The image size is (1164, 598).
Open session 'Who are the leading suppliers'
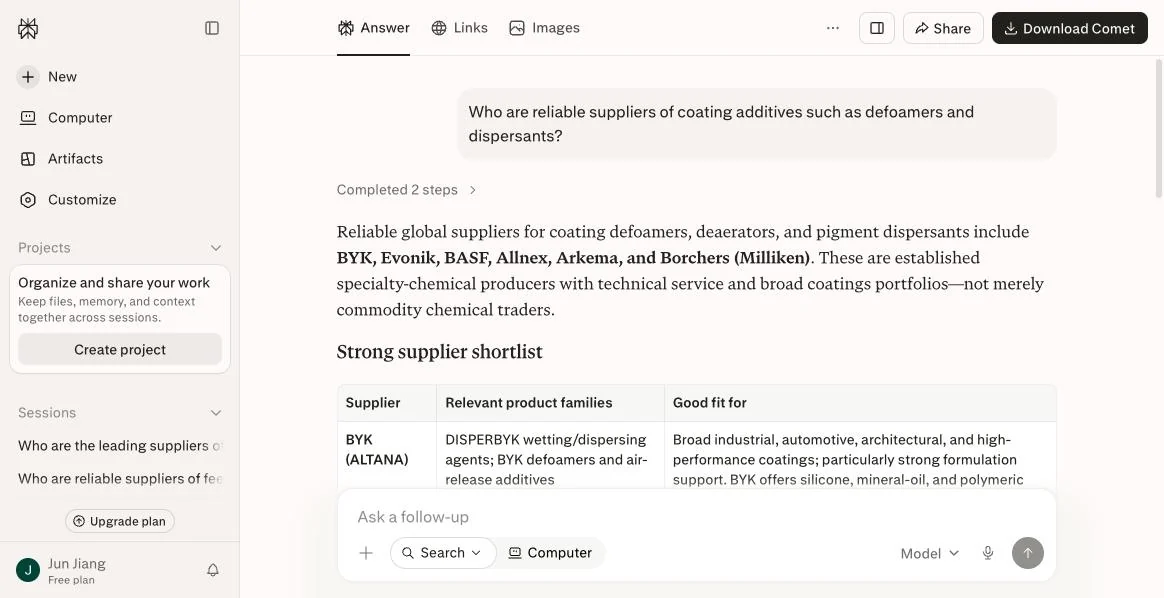(120, 445)
